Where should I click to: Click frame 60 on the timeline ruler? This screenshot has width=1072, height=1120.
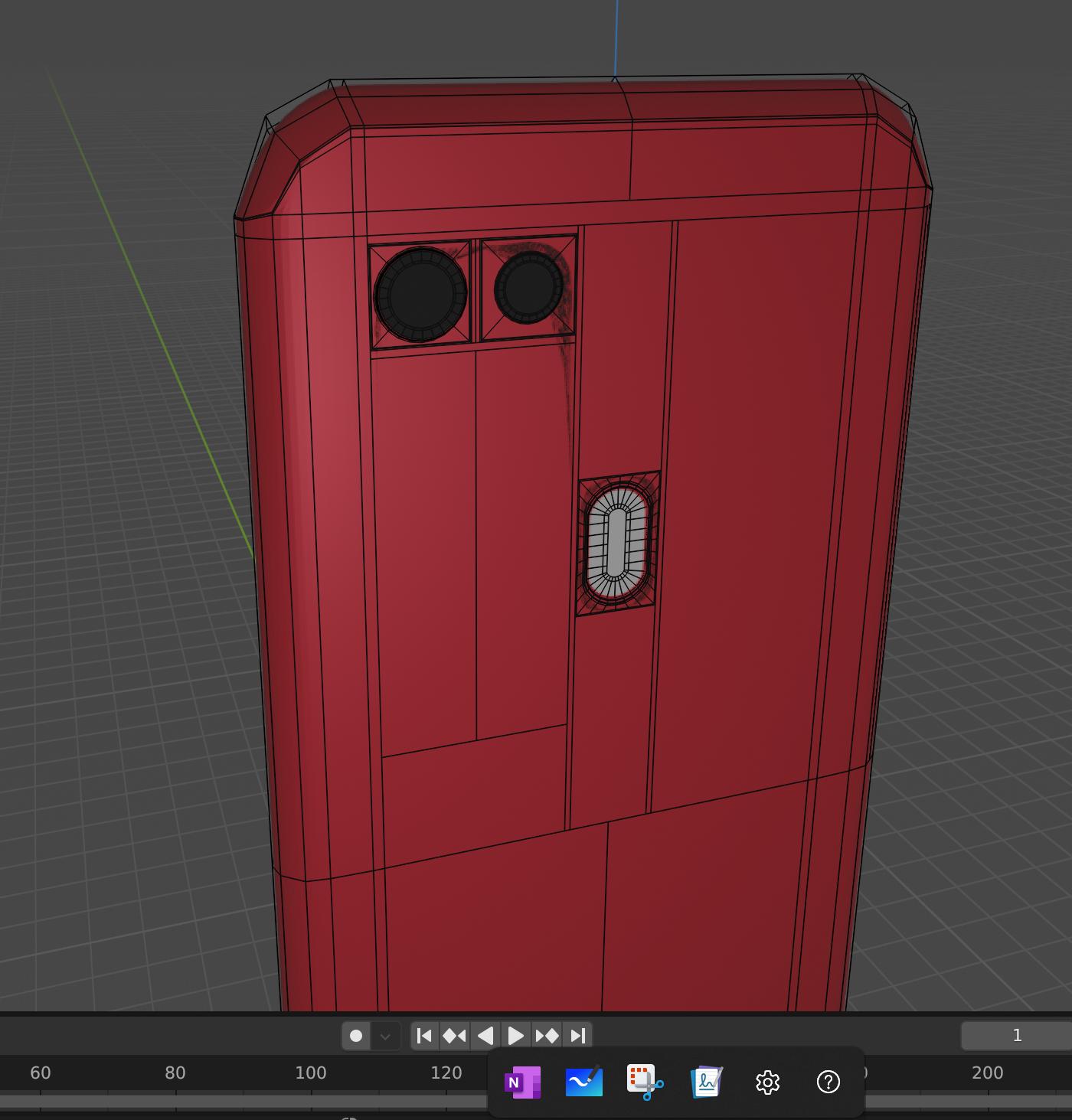point(41,1073)
